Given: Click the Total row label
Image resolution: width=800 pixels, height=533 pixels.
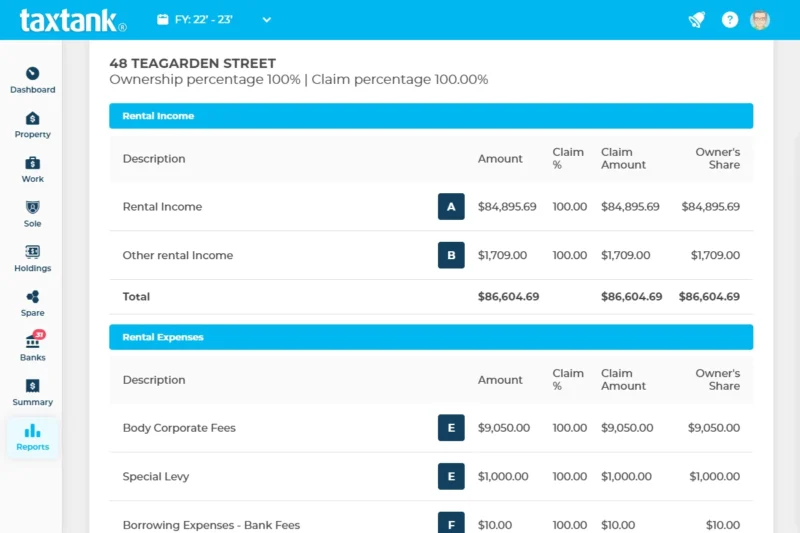Looking at the screenshot, I should coord(136,297).
